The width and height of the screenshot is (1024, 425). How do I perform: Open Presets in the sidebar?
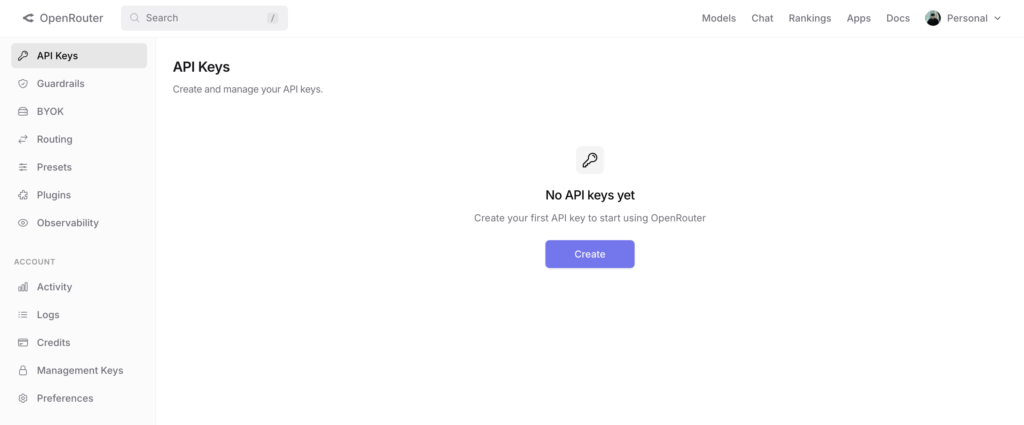(x=79, y=167)
